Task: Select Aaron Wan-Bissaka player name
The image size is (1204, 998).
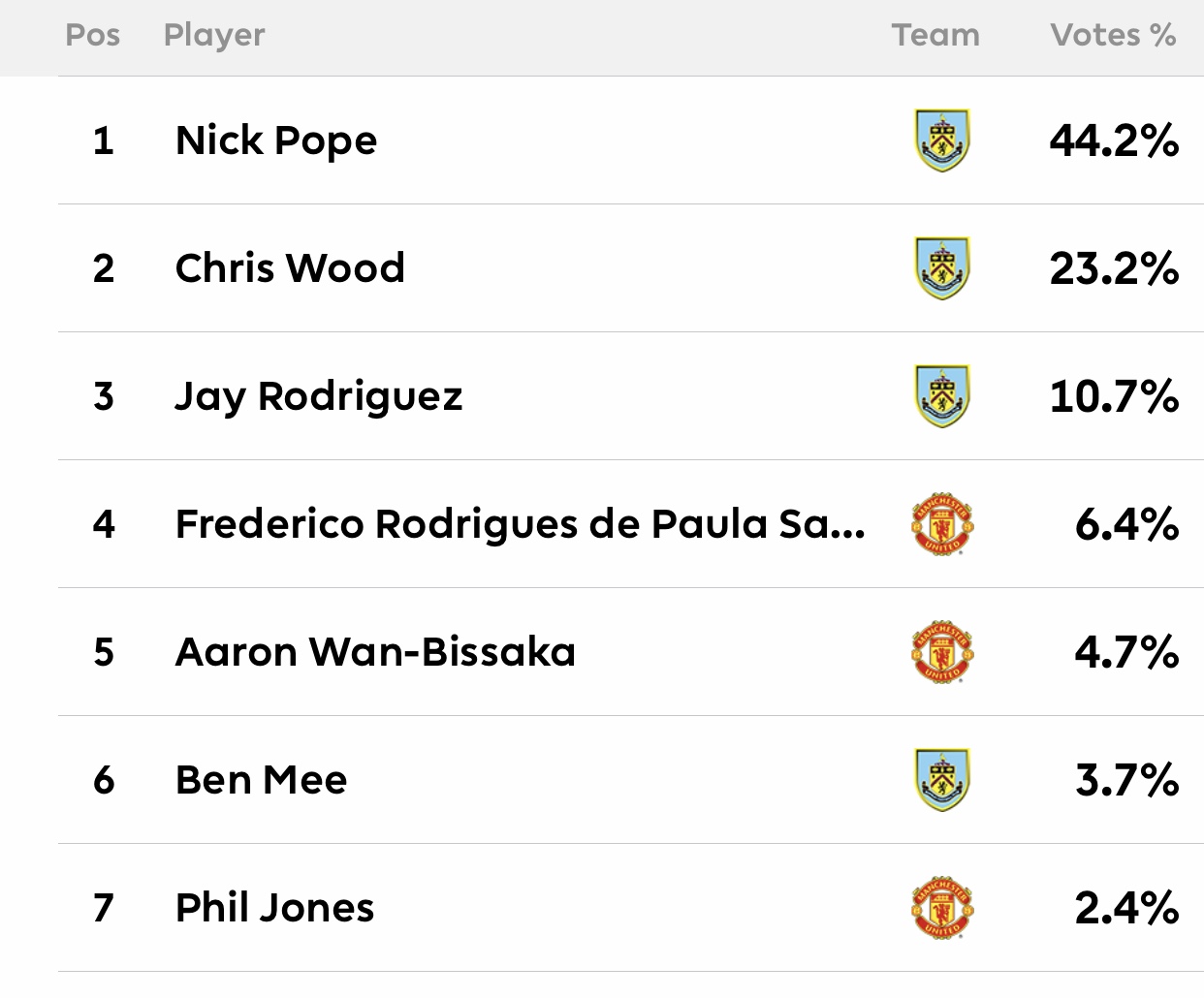Action: click(x=375, y=652)
